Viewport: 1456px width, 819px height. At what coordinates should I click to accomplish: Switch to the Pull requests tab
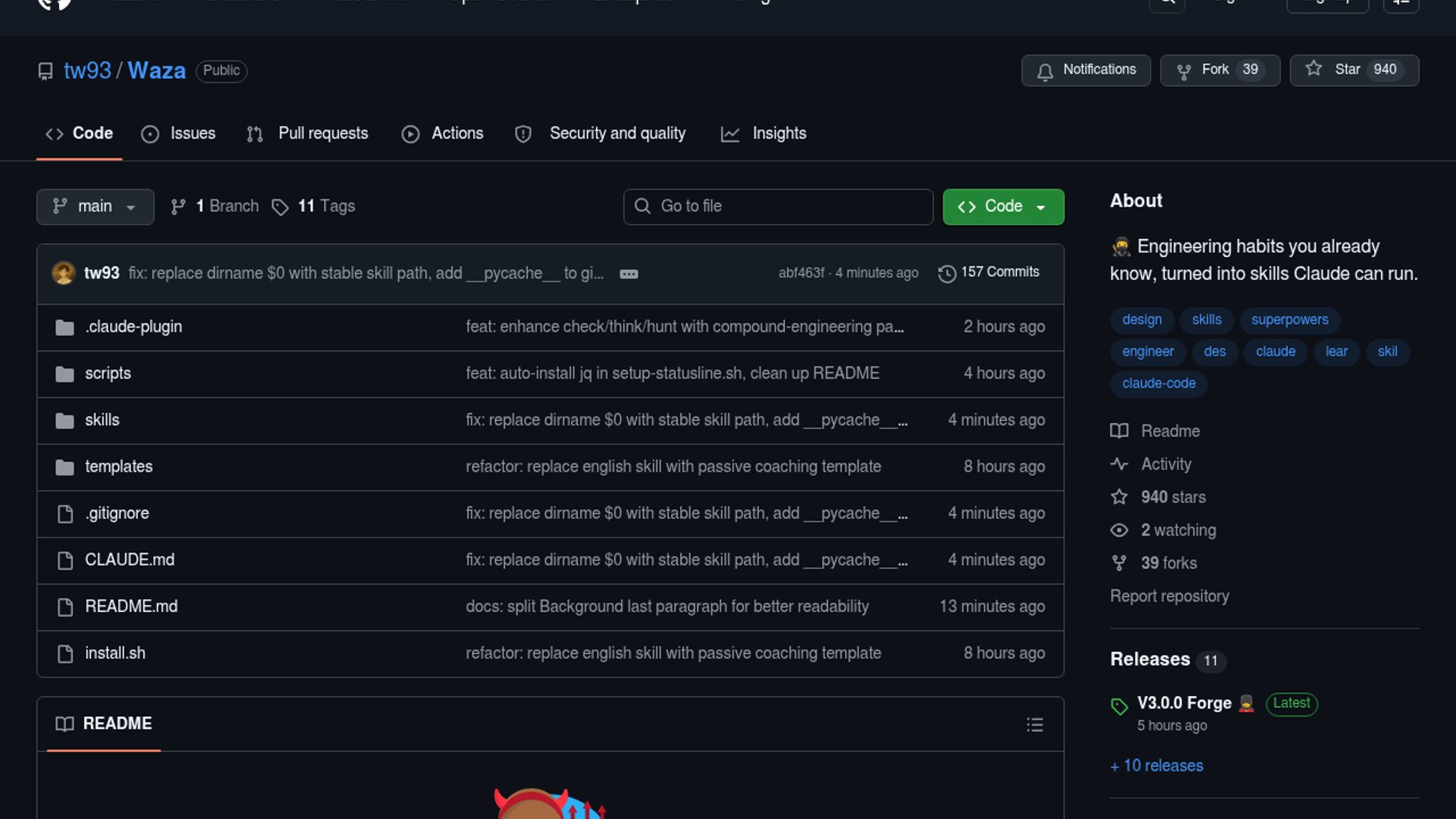(x=308, y=133)
